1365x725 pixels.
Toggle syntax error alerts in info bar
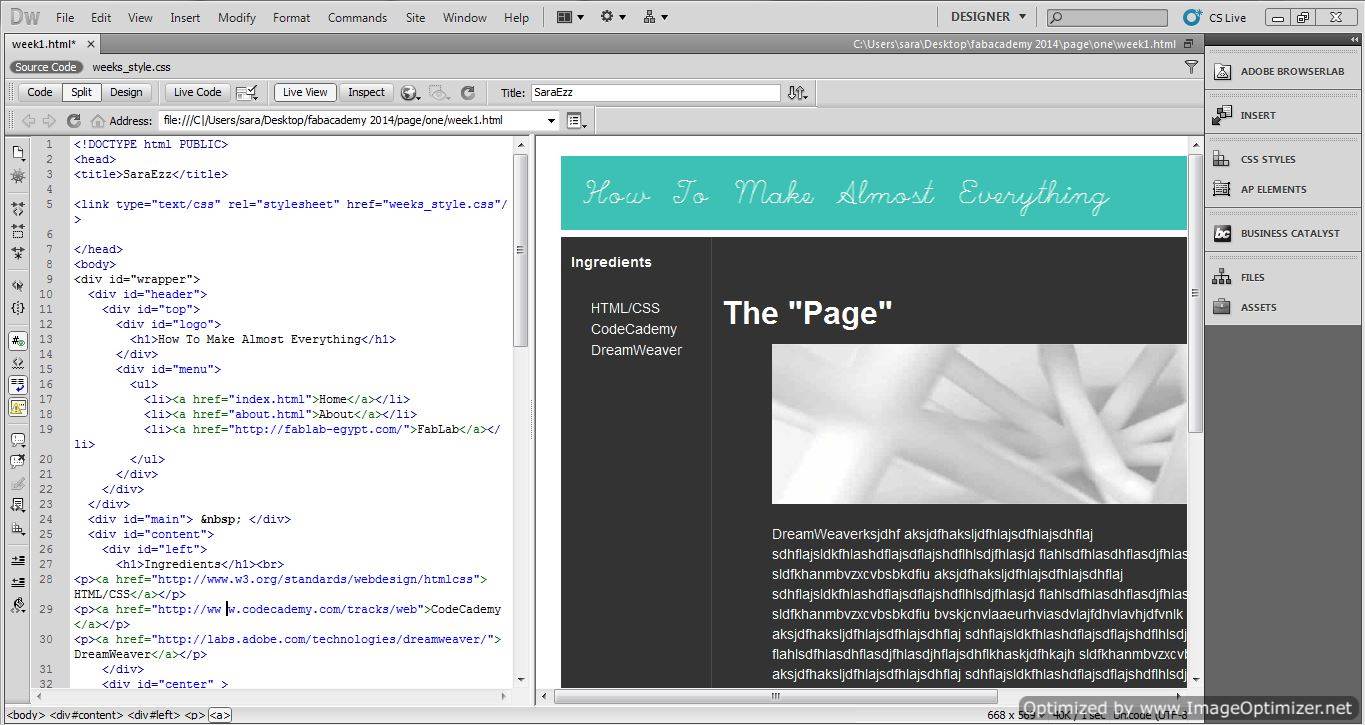(x=18, y=407)
